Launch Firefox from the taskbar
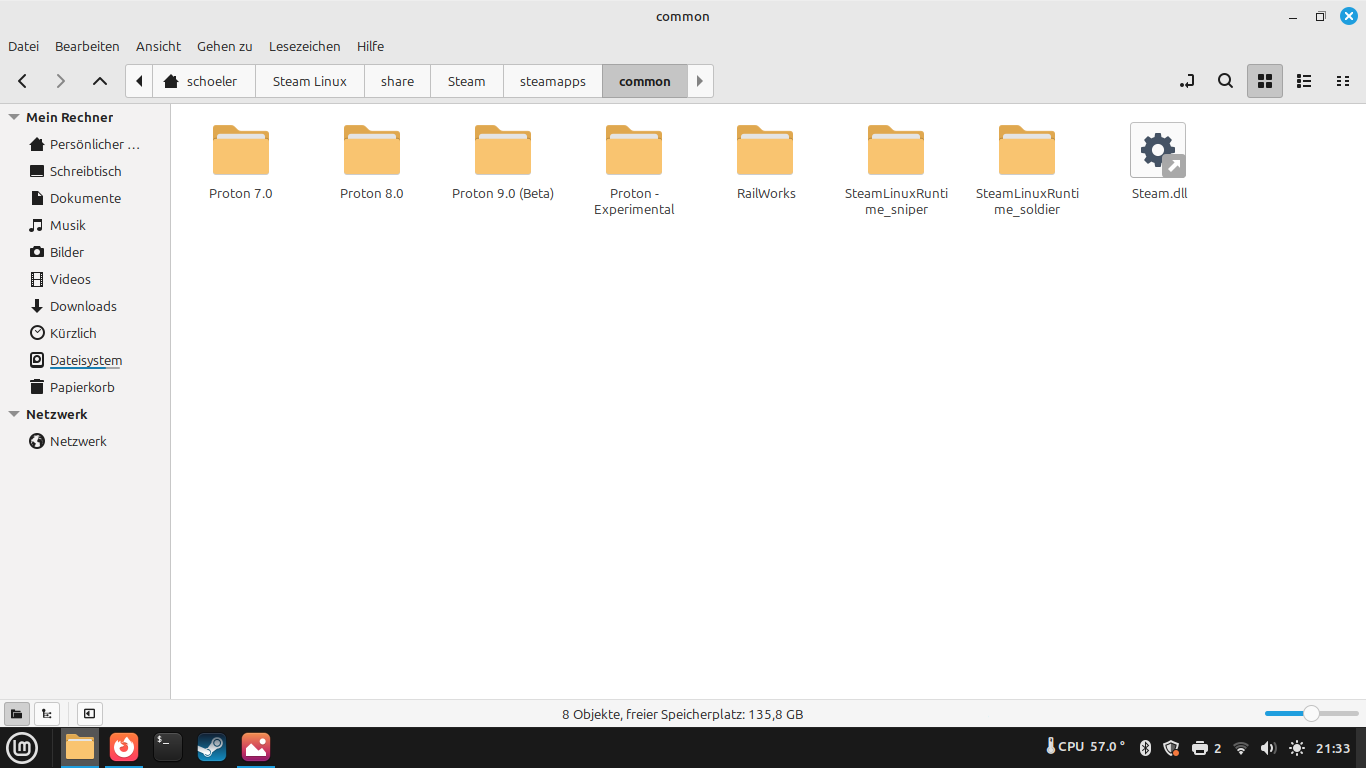The image size is (1366, 768). point(124,747)
